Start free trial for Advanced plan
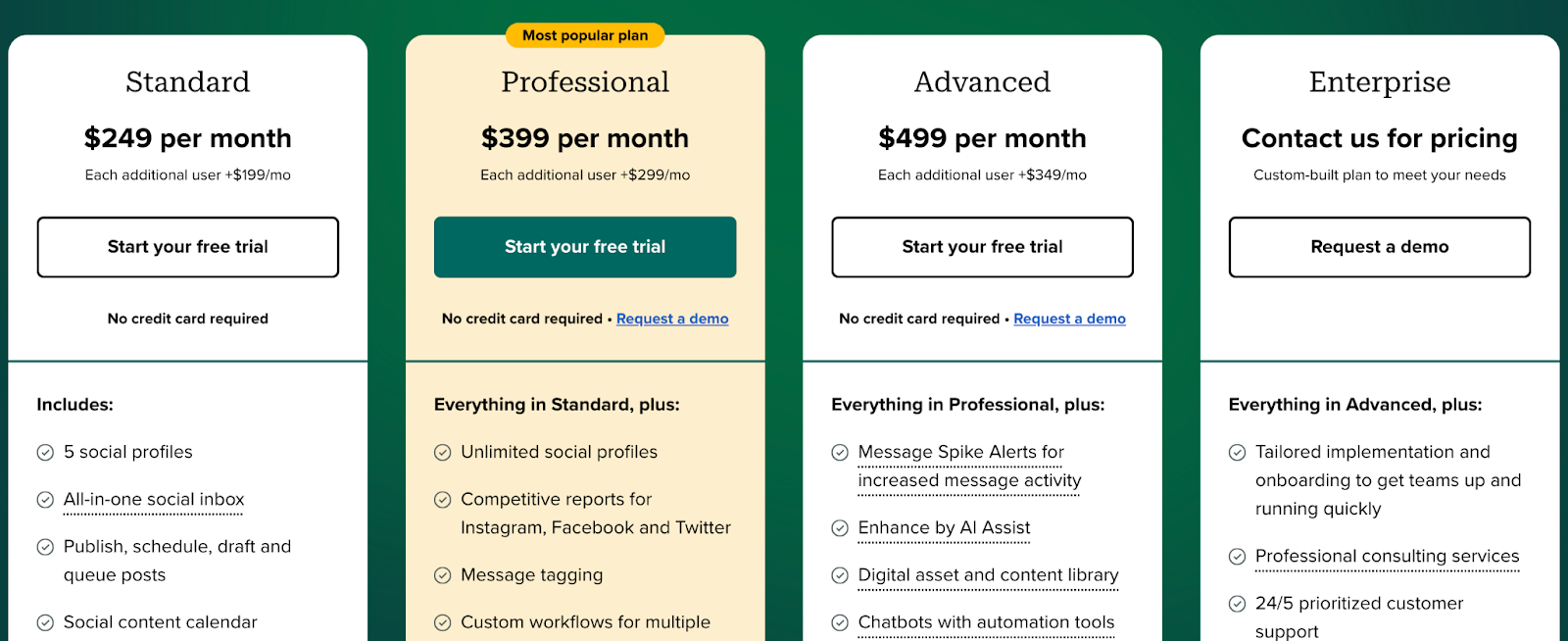 click(x=982, y=247)
